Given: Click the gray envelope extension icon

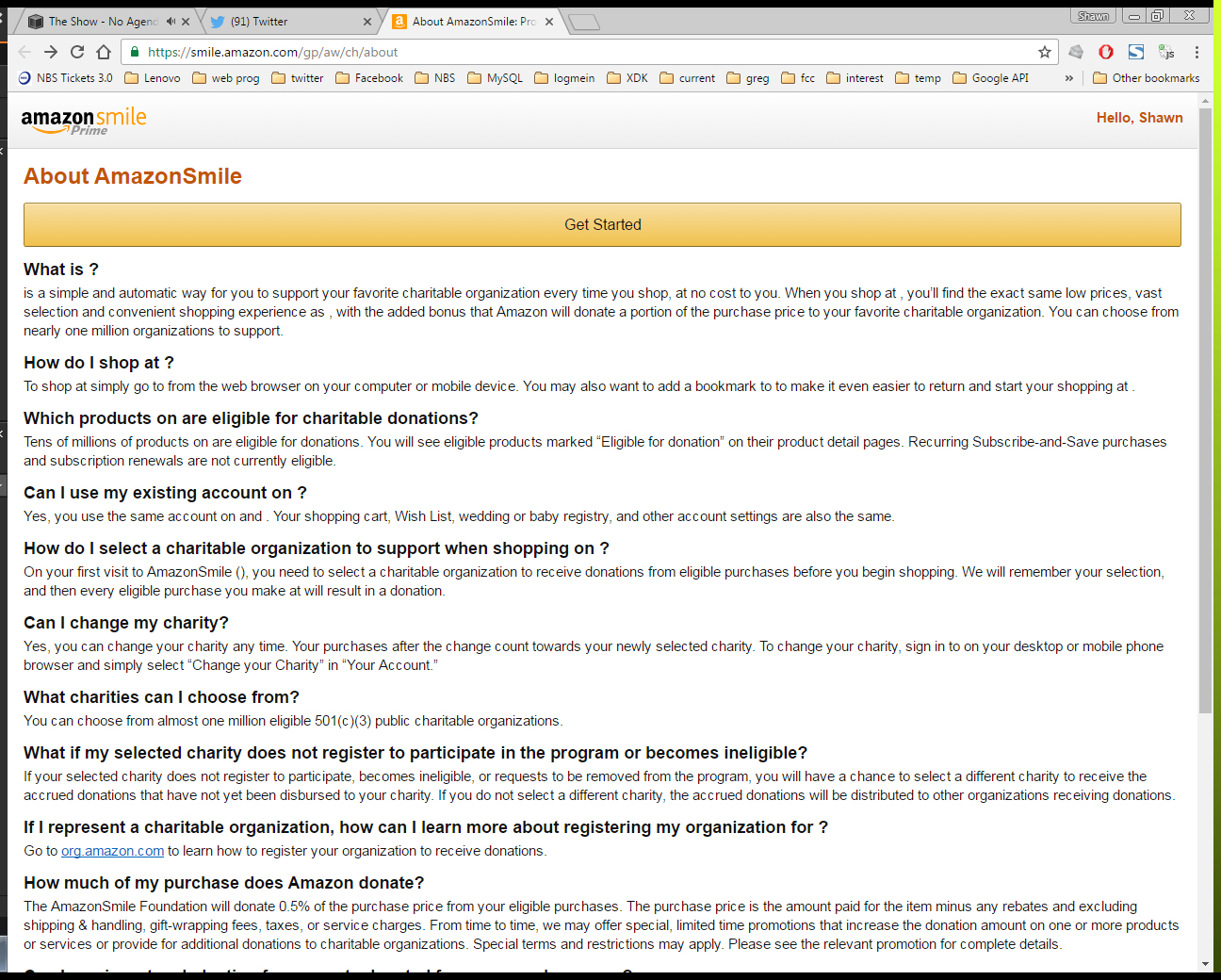Looking at the screenshot, I should [1076, 52].
